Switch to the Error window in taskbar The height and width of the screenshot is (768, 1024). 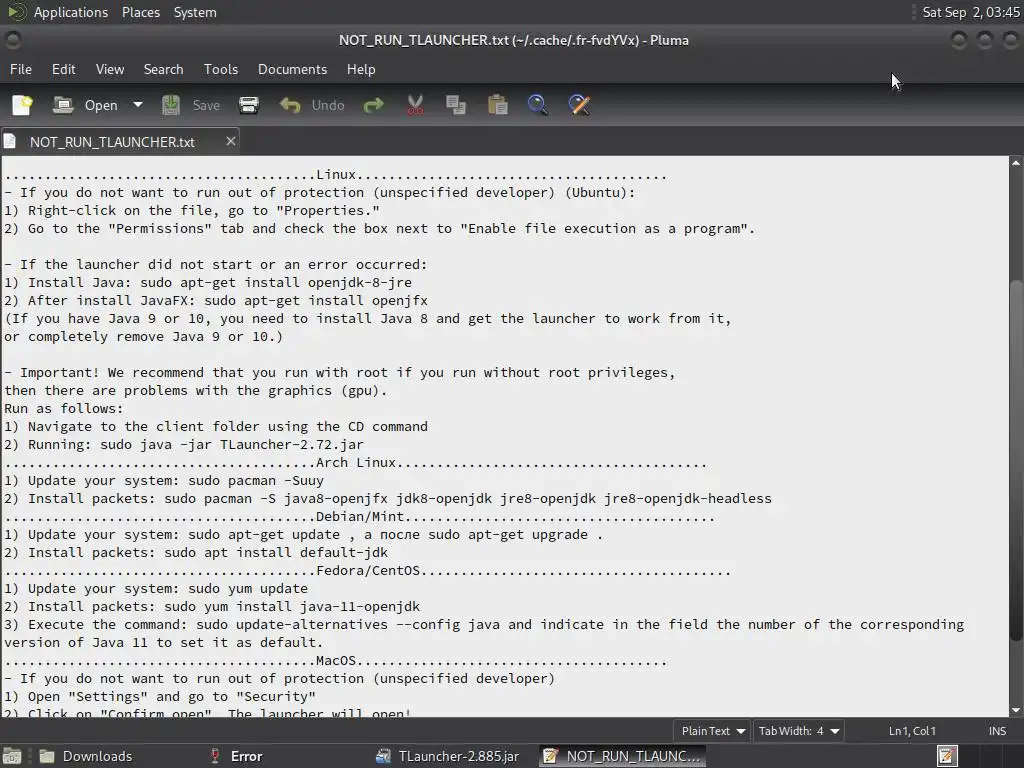click(236, 756)
